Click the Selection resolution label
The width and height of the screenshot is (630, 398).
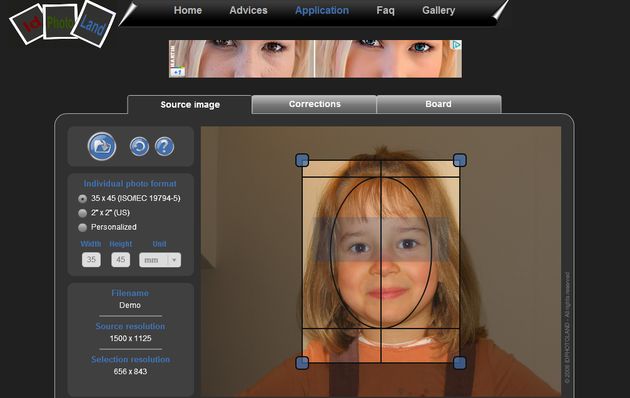(130, 359)
